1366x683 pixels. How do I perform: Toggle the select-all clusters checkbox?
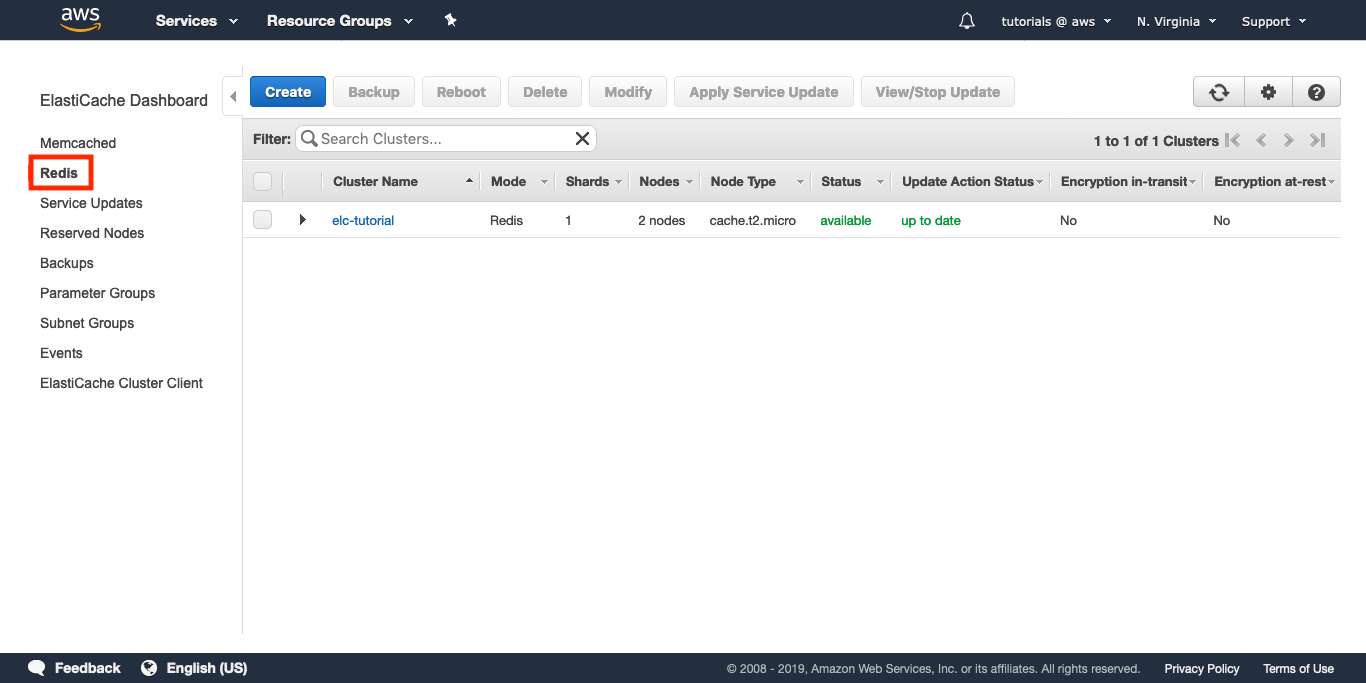coord(262,181)
